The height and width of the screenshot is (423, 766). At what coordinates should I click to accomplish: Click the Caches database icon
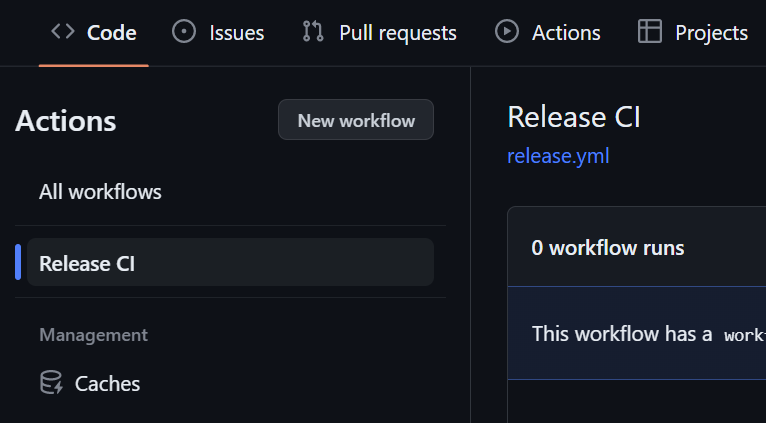click(x=51, y=382)
